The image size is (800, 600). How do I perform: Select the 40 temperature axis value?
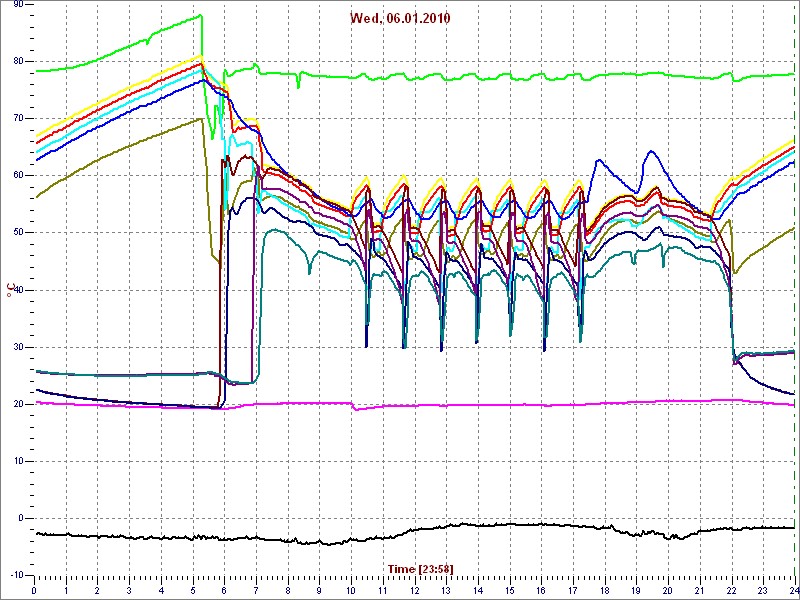tap(16, 290)
